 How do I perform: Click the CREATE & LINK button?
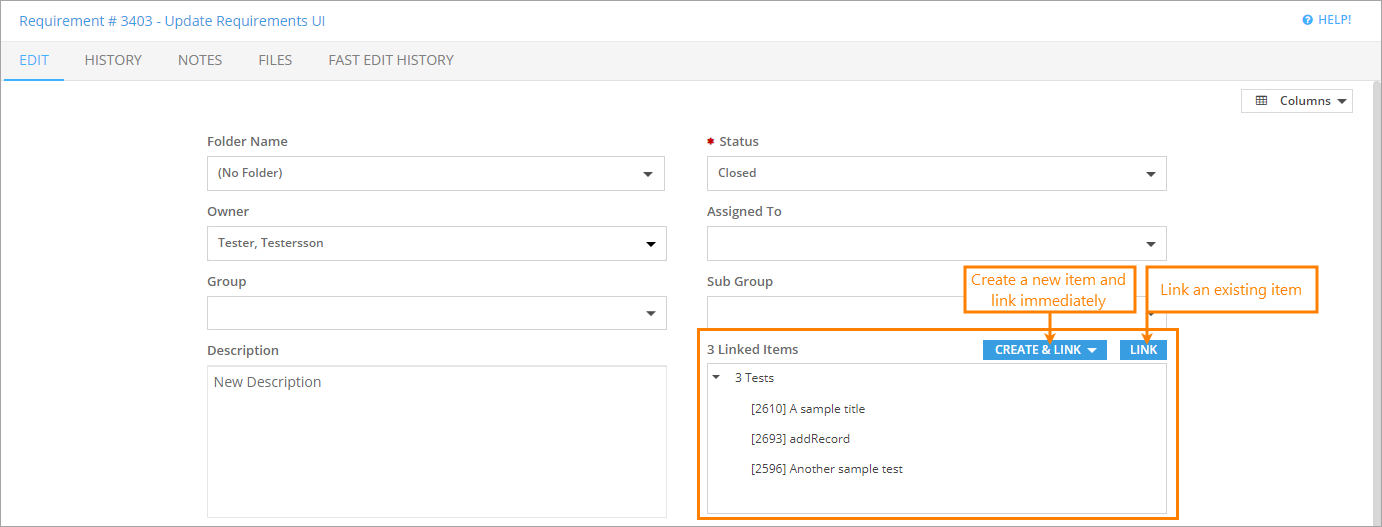click(1044, 350)
